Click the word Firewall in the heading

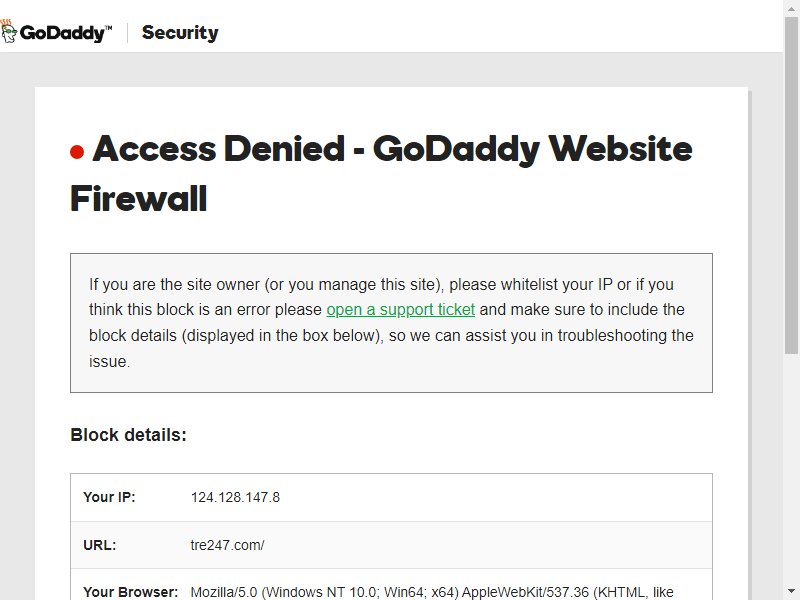click(x=138, y=199)
